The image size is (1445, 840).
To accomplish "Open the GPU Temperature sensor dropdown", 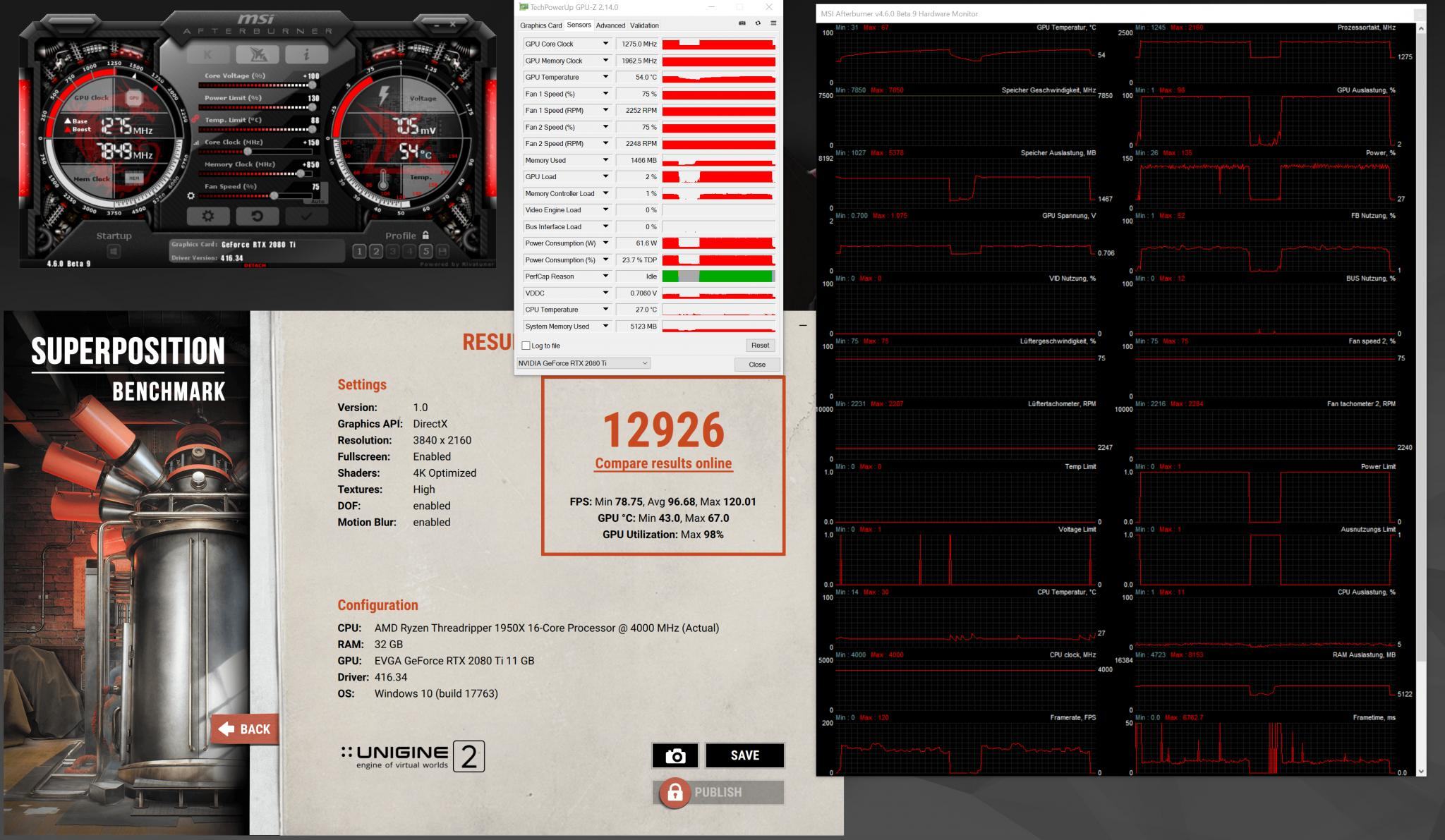I will tap(605, 77).
